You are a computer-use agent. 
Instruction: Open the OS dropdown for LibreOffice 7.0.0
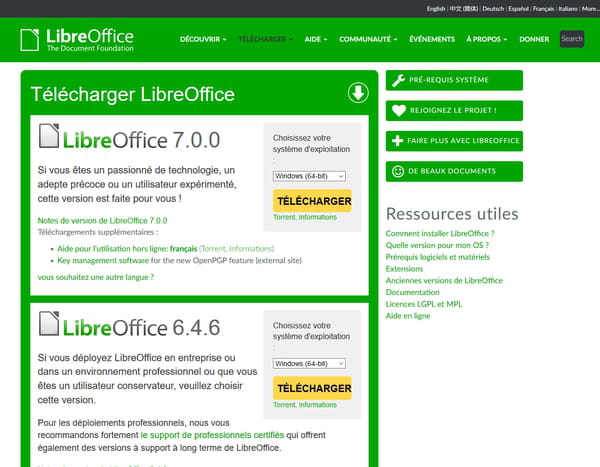click(309, 176)
